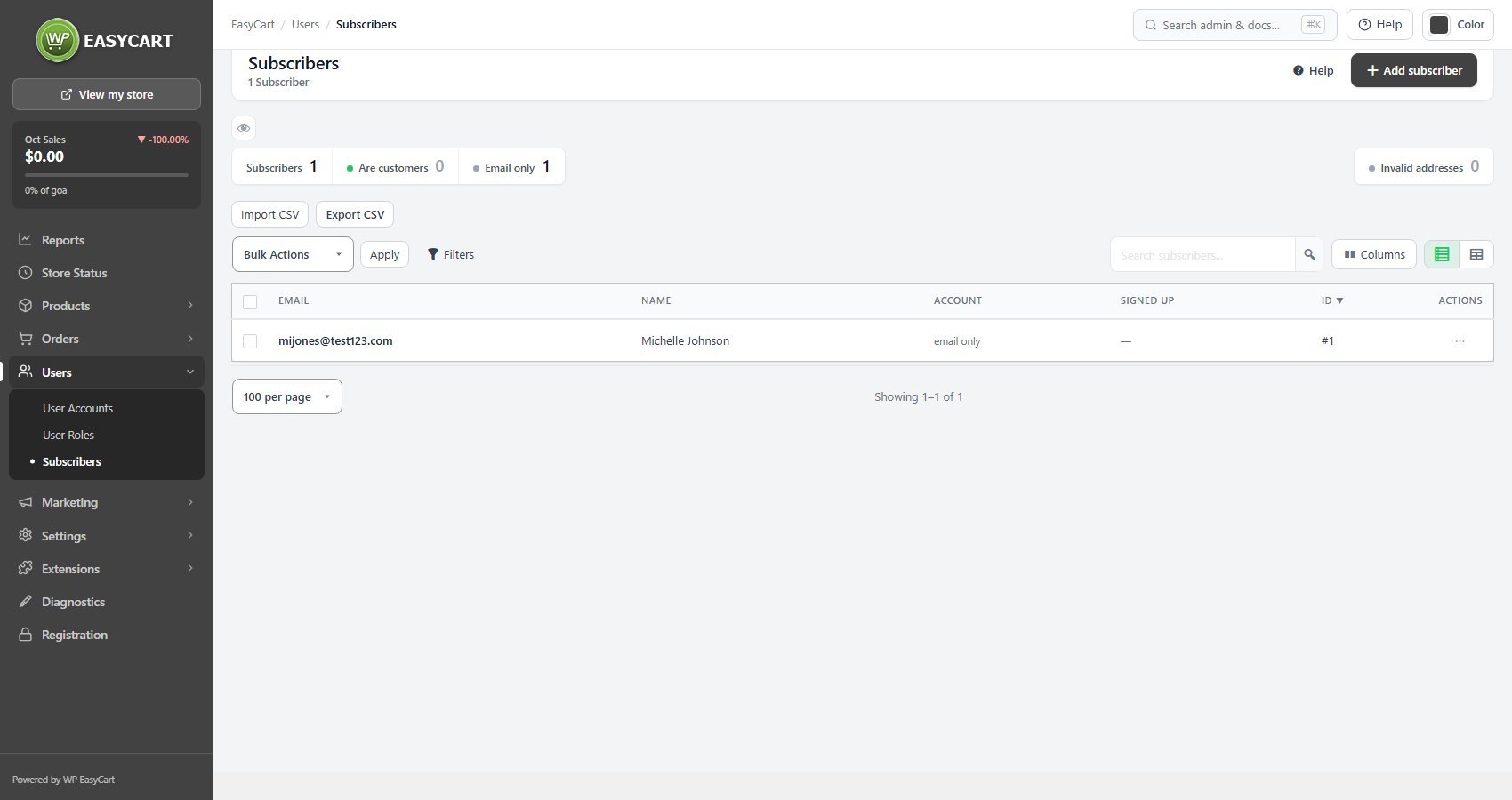This screenshot has width=1512, height=800.
Task: Open the Bulk Actions dropdown
Action: [293, 254]
